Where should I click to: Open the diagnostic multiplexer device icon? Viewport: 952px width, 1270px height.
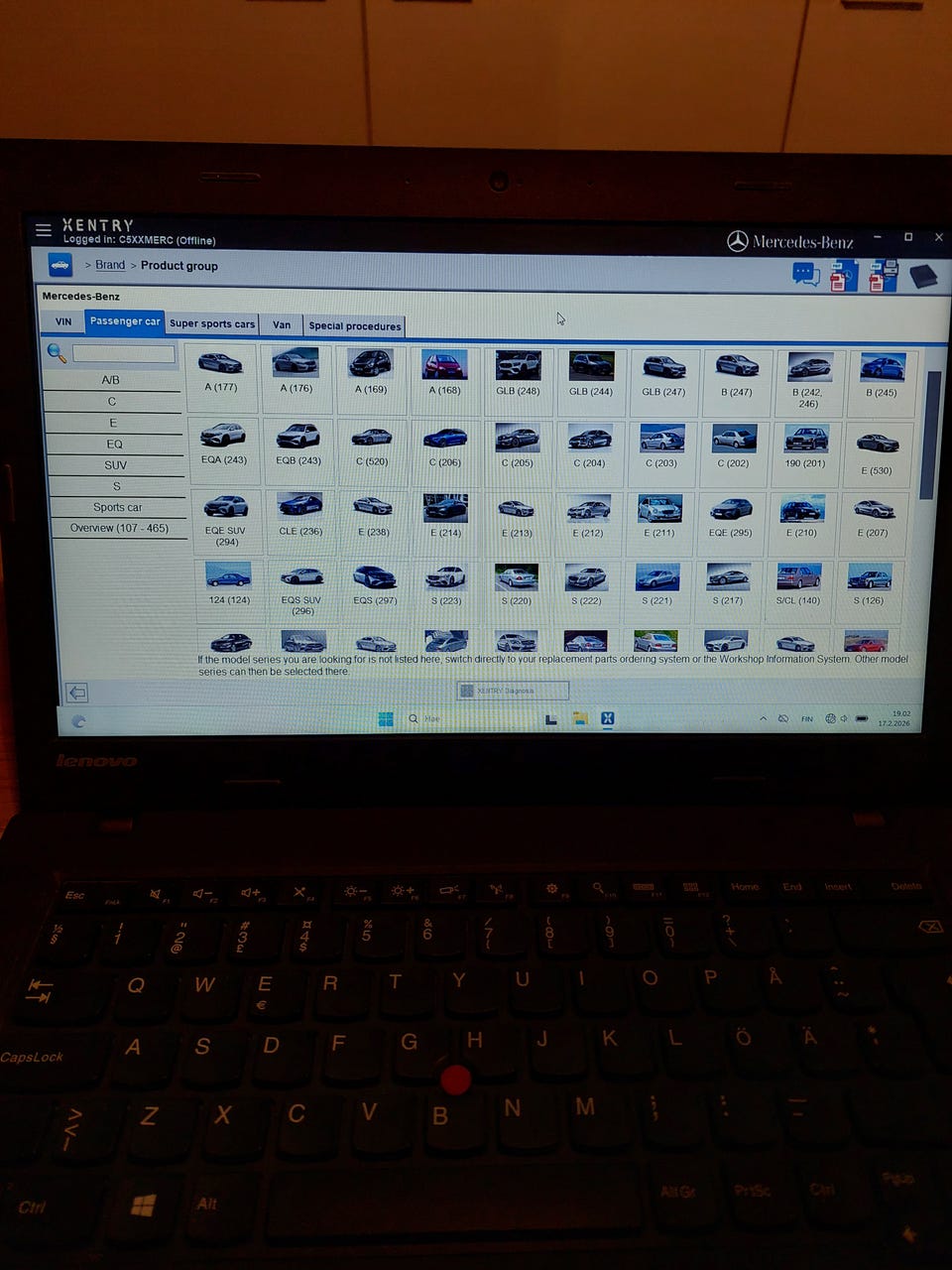point(922,275)
